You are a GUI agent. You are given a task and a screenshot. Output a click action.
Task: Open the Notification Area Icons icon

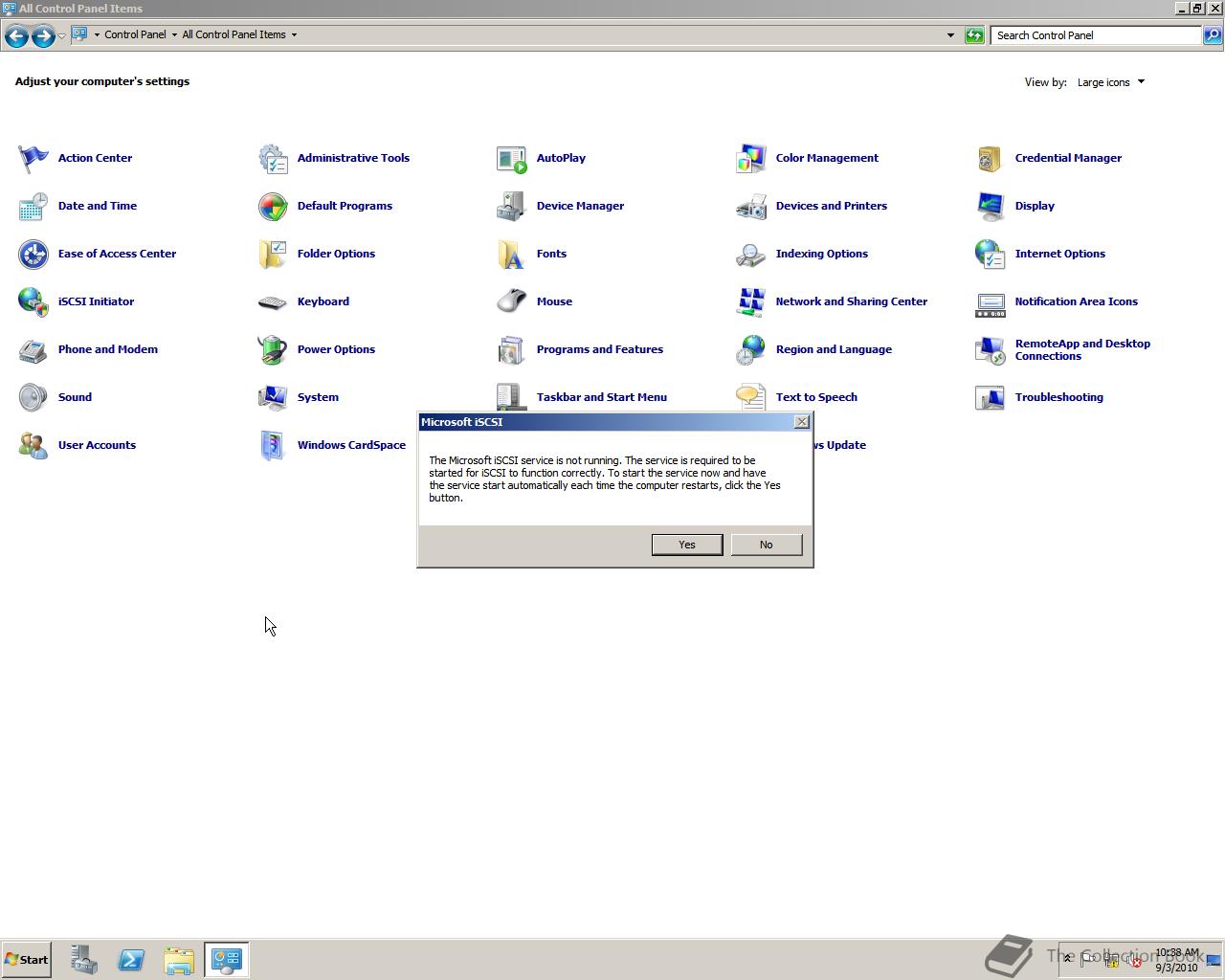991,302
